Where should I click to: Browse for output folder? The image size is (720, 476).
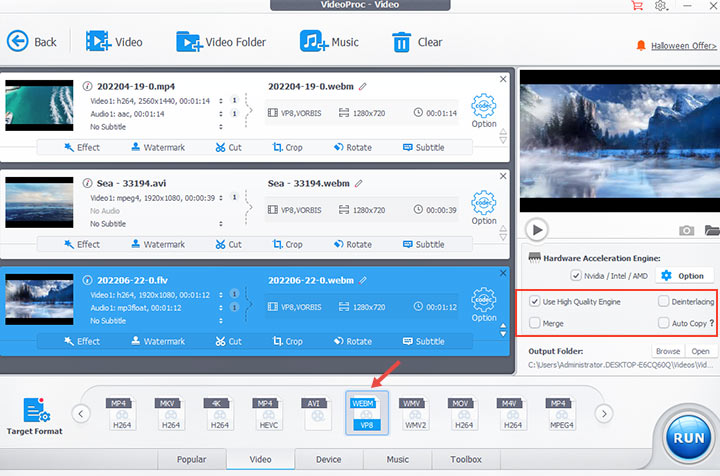pos(668,351)
